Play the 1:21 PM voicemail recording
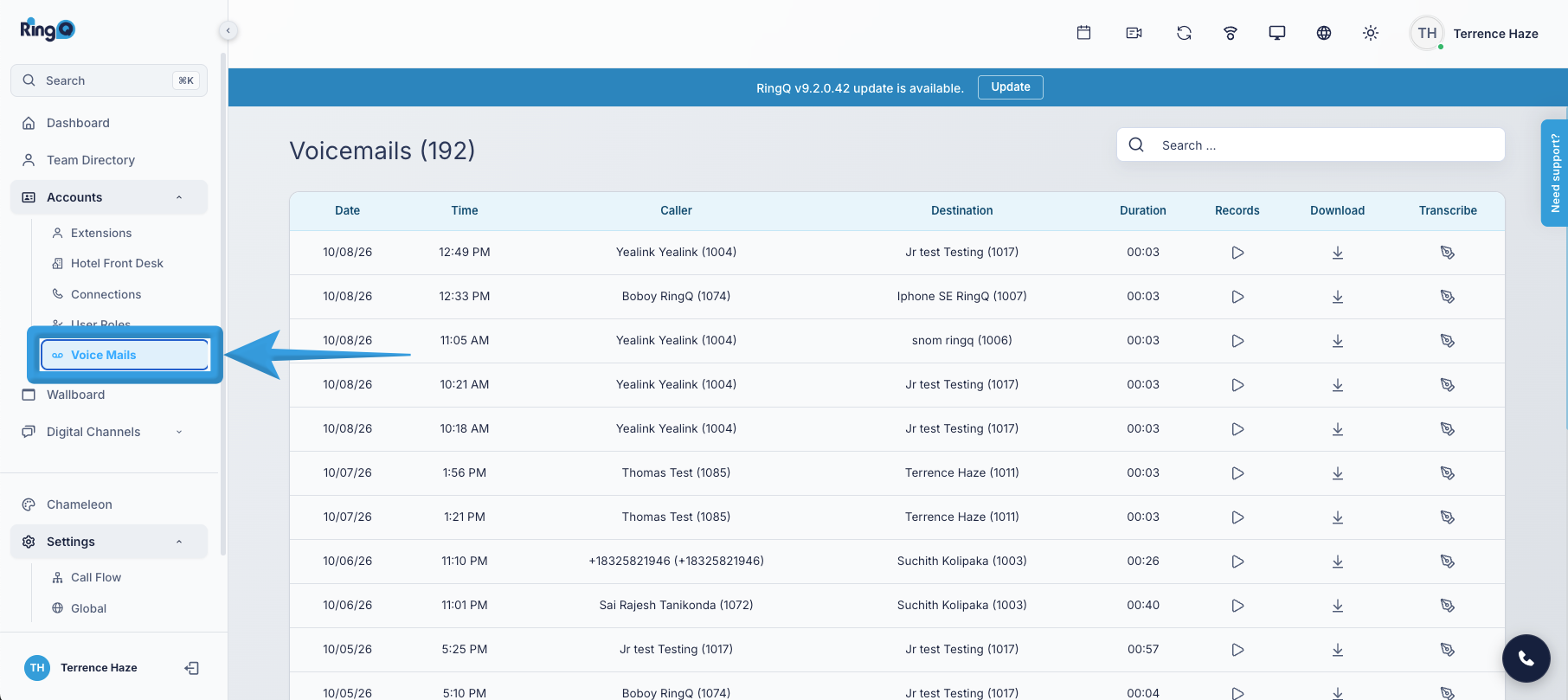Image resolution: width=1568 pixels, height=700 pixels. point(1237,517)
